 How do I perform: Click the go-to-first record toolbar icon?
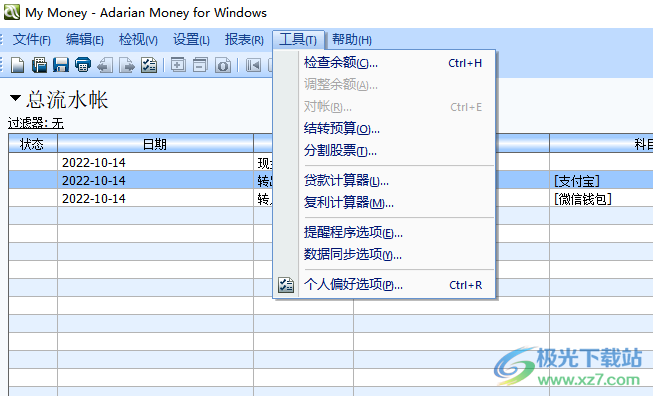253,65
